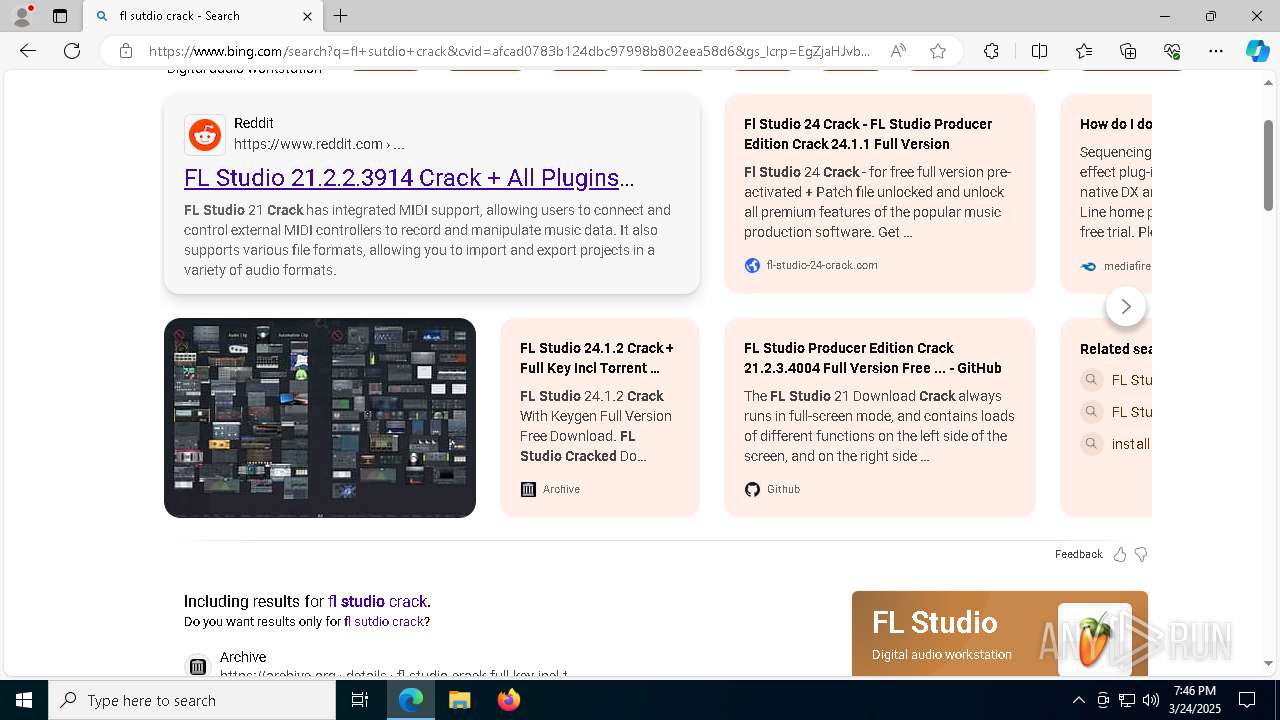Open the Copilot sidebar icon
This screenshot has height=720, width=1280.
click(x=1257, y=51)
